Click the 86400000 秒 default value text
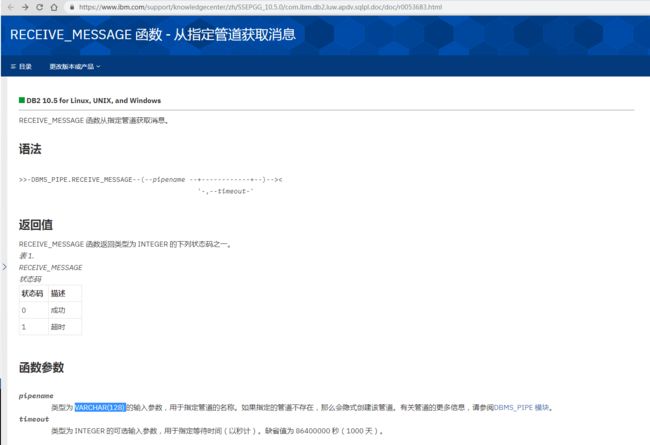Screen dimensions: 650x445 click(x=317, y=431)
